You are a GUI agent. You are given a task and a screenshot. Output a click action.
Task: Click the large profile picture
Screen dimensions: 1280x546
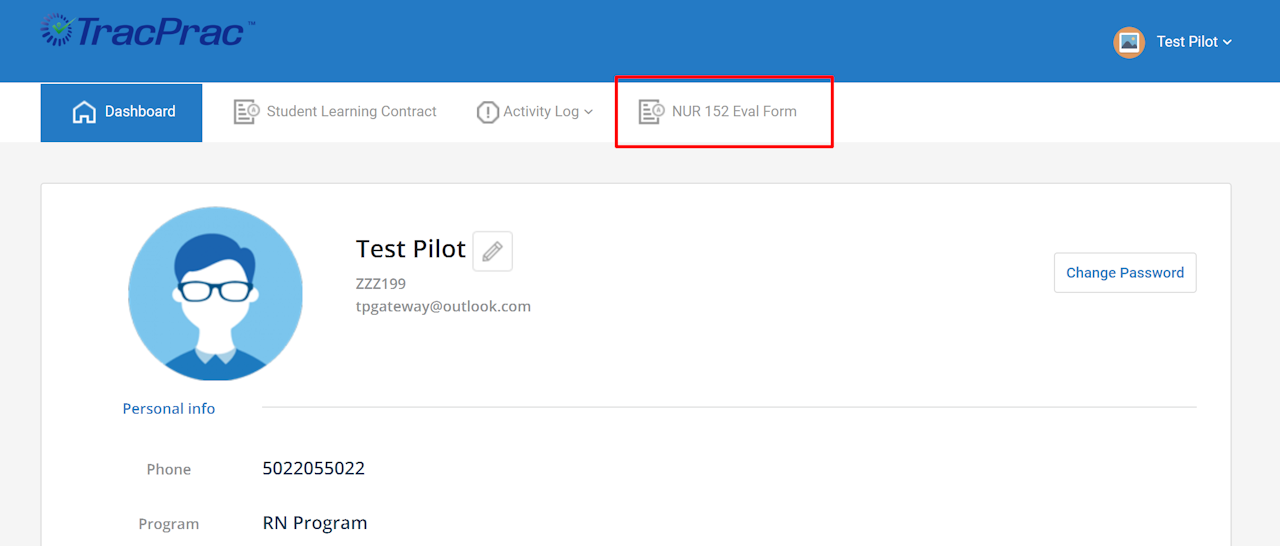tap(215, 293)
